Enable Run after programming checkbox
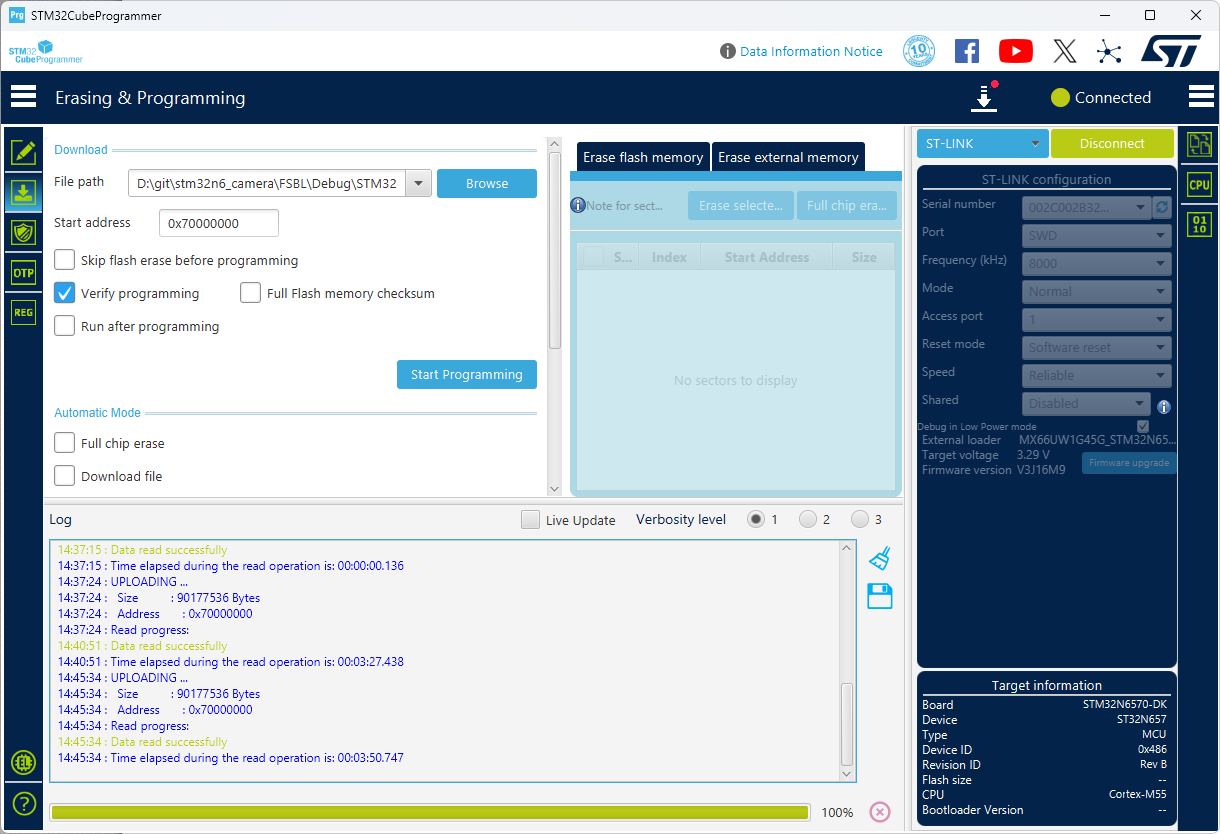The image size is (1220, 834). 65,326
